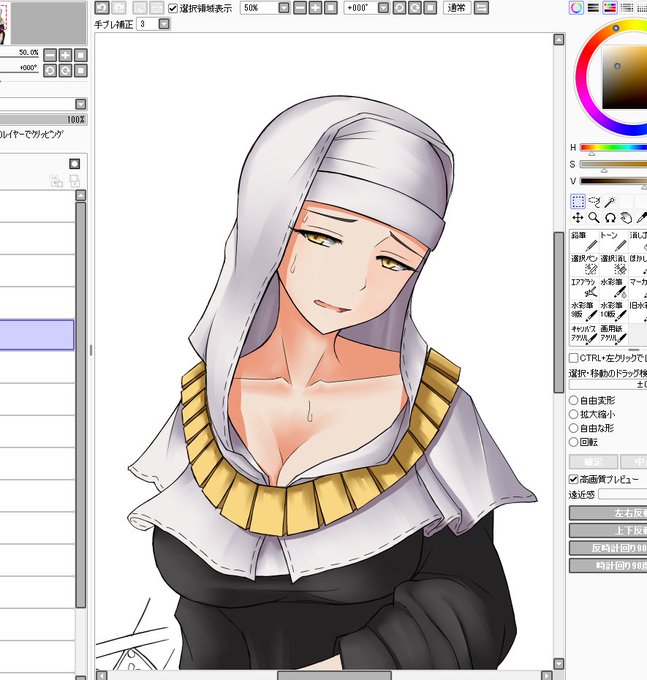Select 自由変形 radio option
The image size is (647, 680).
[x=574, y=400]
